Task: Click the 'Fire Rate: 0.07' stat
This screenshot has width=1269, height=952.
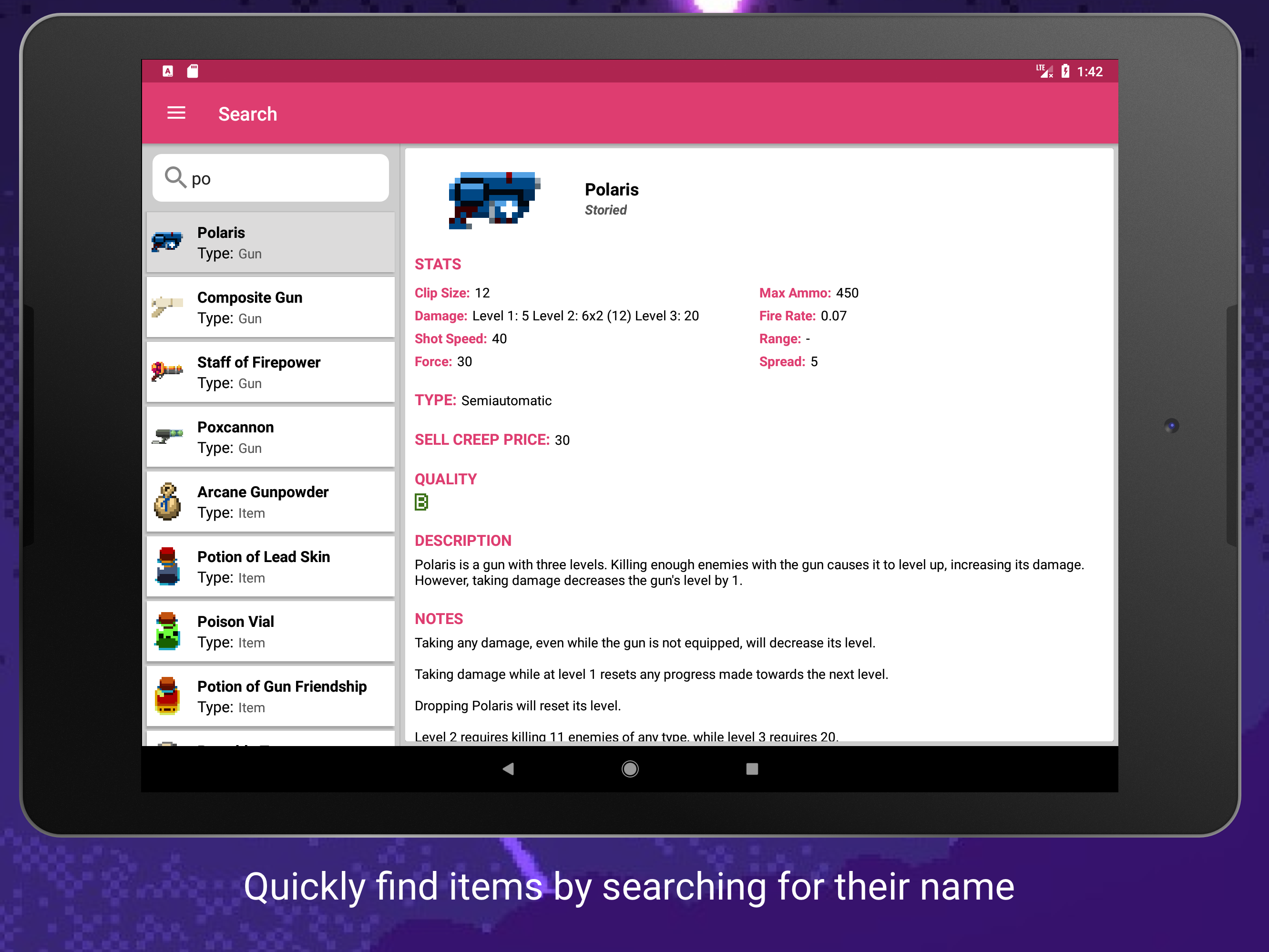Action: (803, 316)
